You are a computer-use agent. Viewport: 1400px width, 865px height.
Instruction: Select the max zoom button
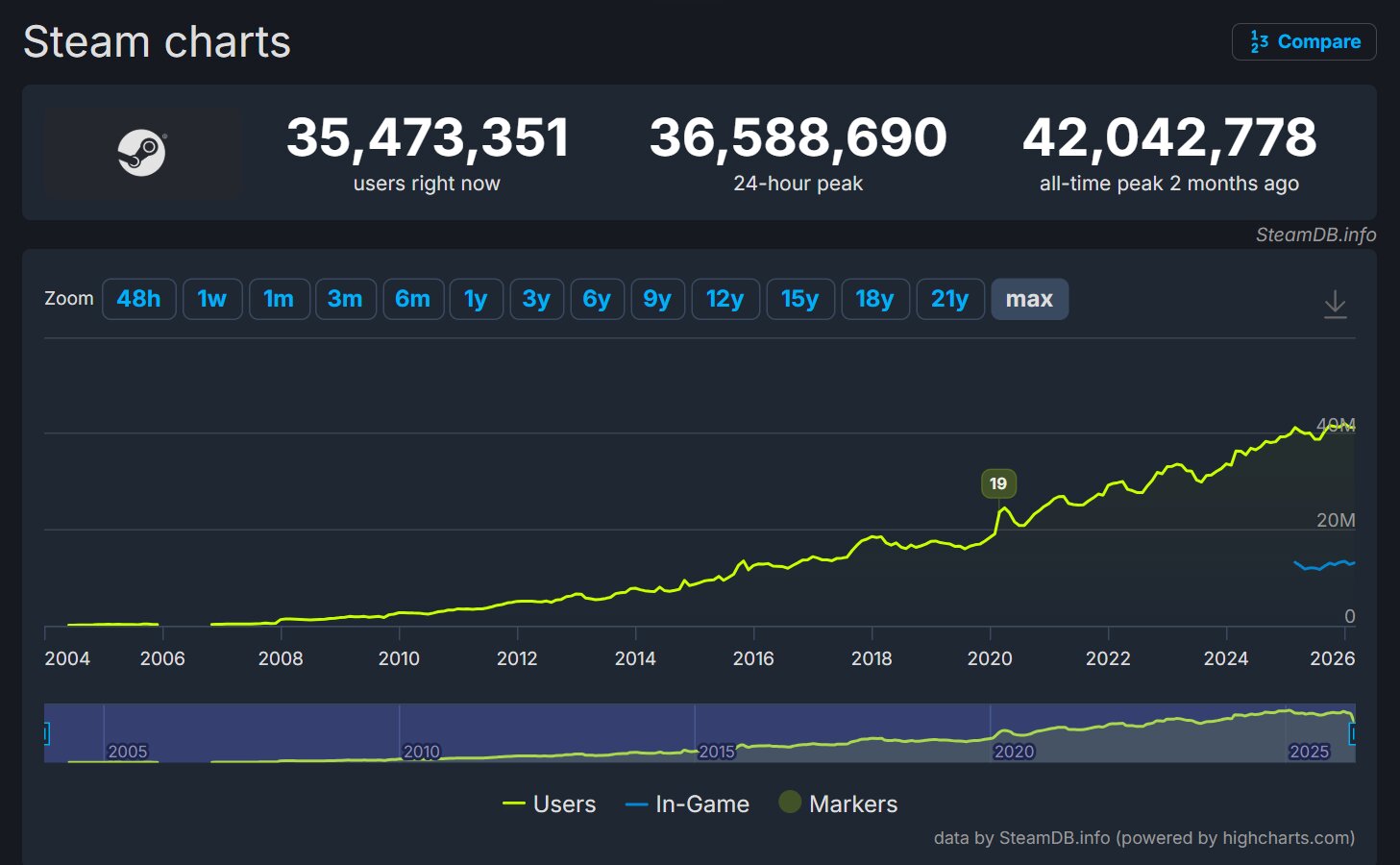point(1029,299)
